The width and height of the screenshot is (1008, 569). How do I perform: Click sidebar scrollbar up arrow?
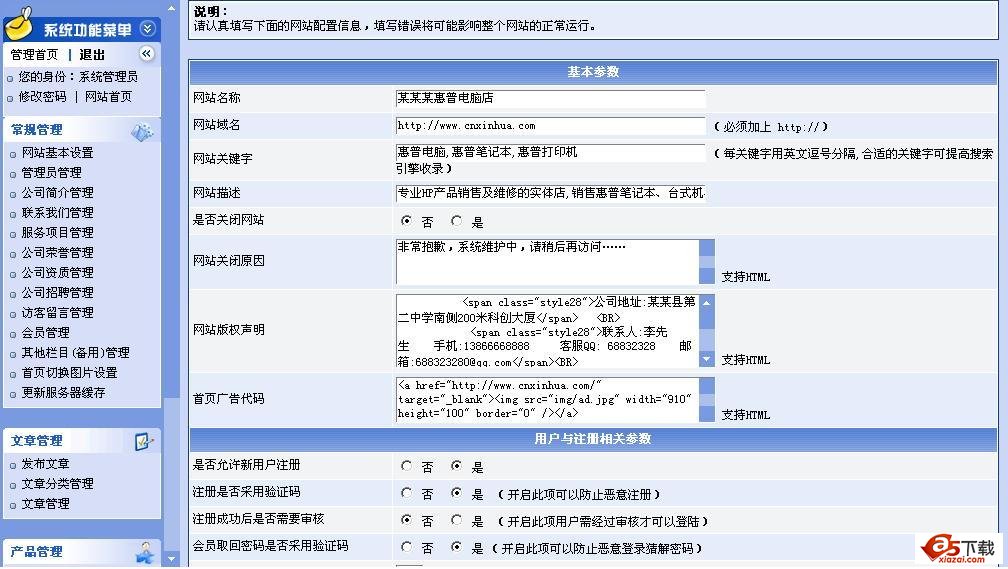pos(171,8)
